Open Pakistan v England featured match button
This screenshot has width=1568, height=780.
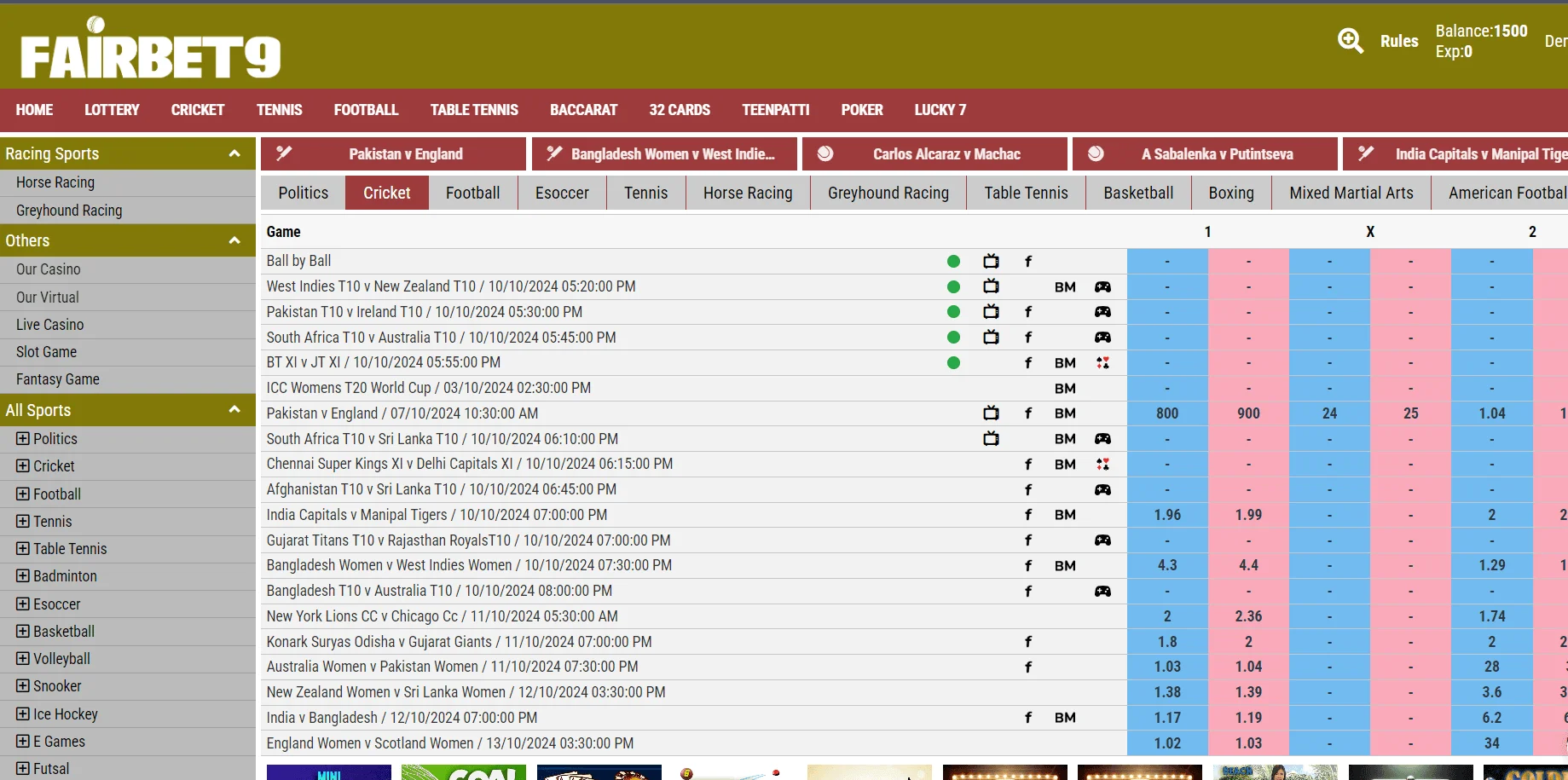point(393,154)
